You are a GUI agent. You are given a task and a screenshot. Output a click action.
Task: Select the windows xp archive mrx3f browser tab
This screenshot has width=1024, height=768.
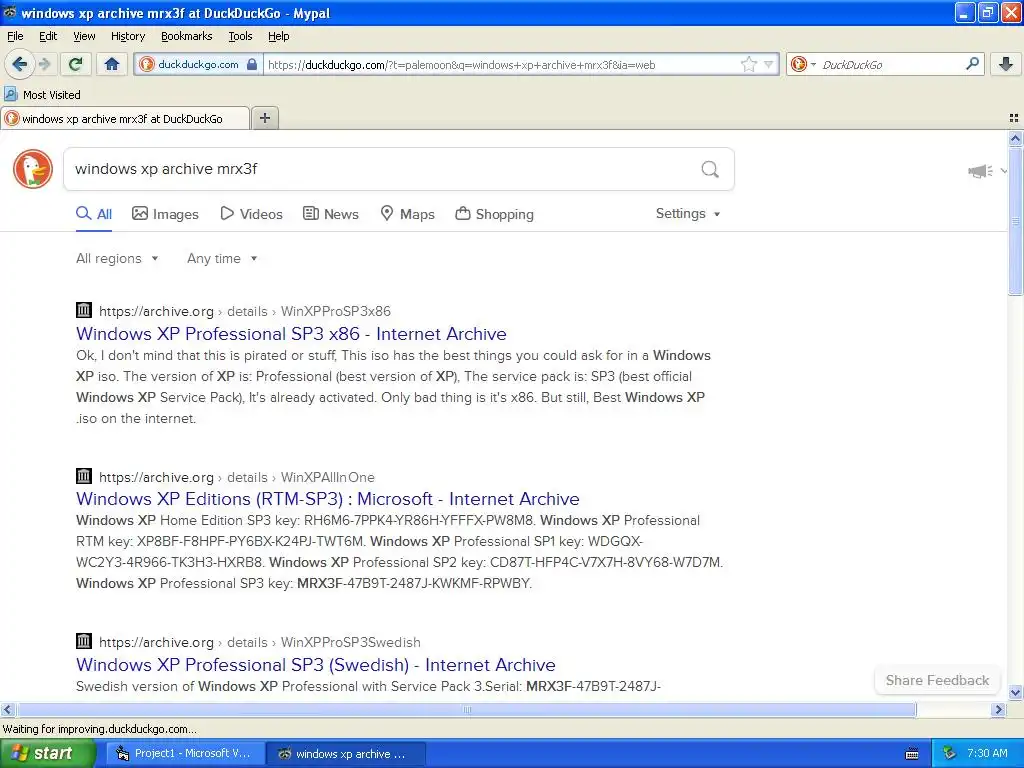(125, 118)
